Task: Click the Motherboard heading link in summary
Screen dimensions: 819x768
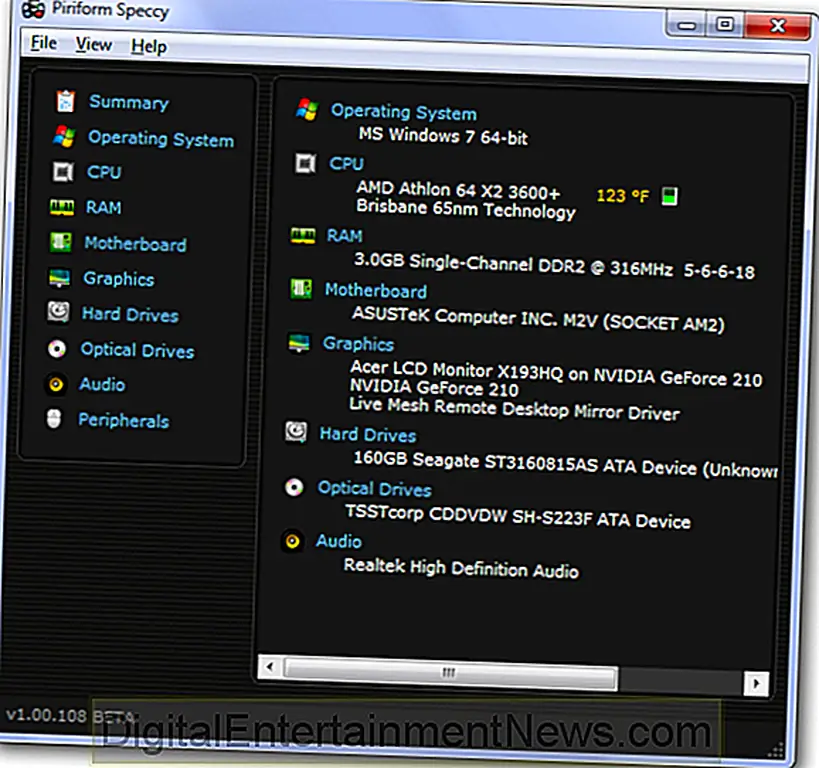Action: click(376, 290)
